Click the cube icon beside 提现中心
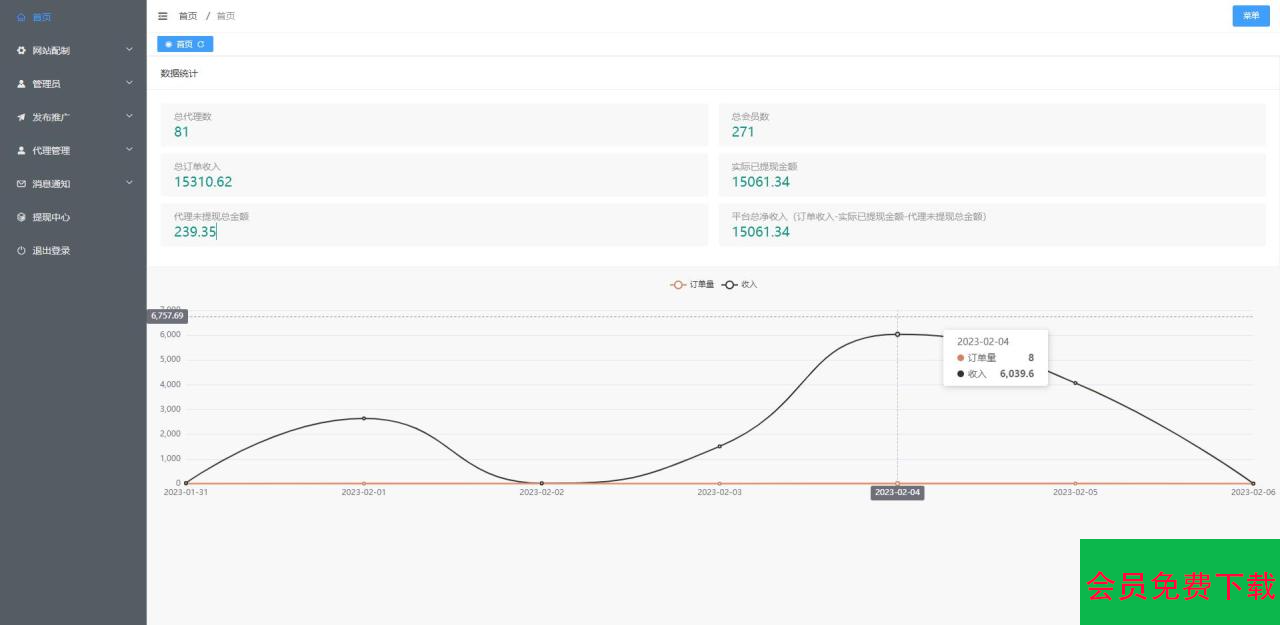 tap(21, 217)
